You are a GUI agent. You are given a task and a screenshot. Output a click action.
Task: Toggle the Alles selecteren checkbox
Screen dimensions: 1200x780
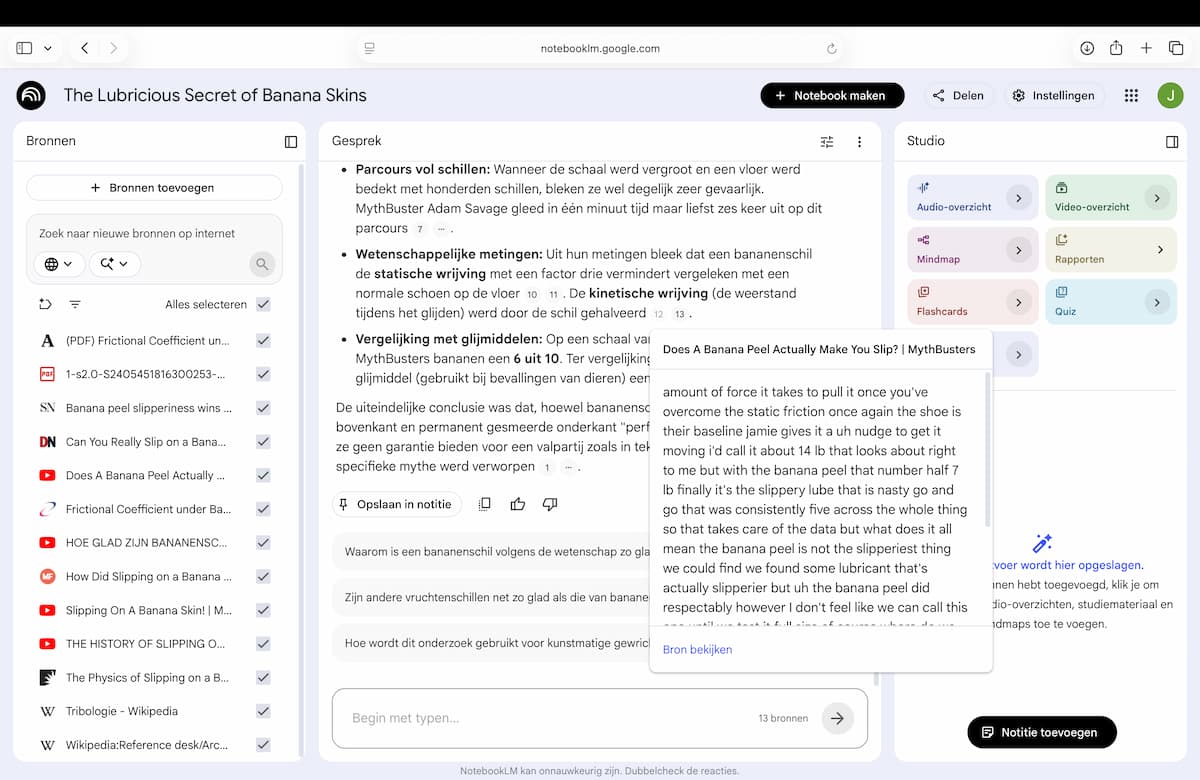click(263, 304)
